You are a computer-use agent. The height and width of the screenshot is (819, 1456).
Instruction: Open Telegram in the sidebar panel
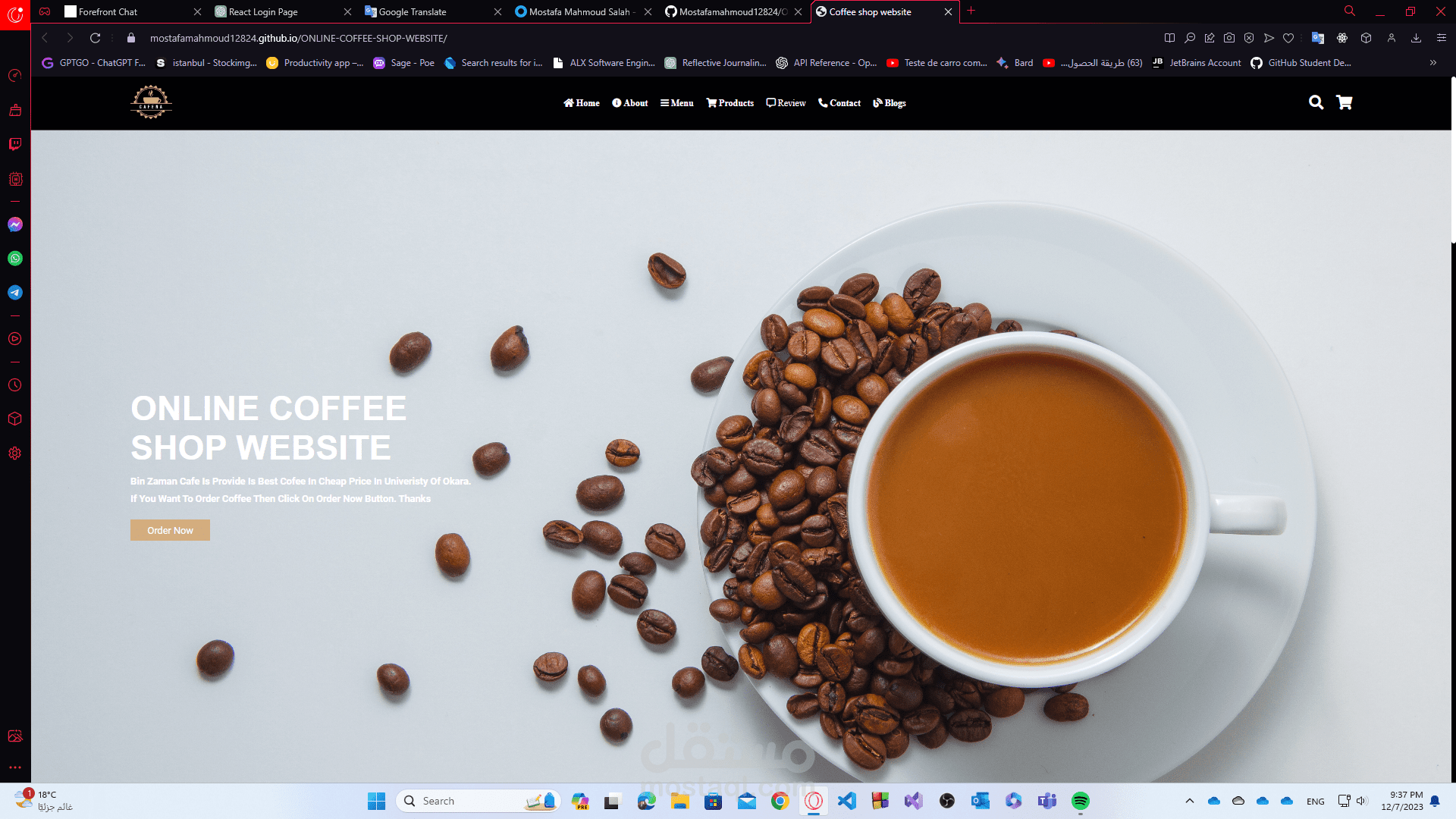(14, 292)
